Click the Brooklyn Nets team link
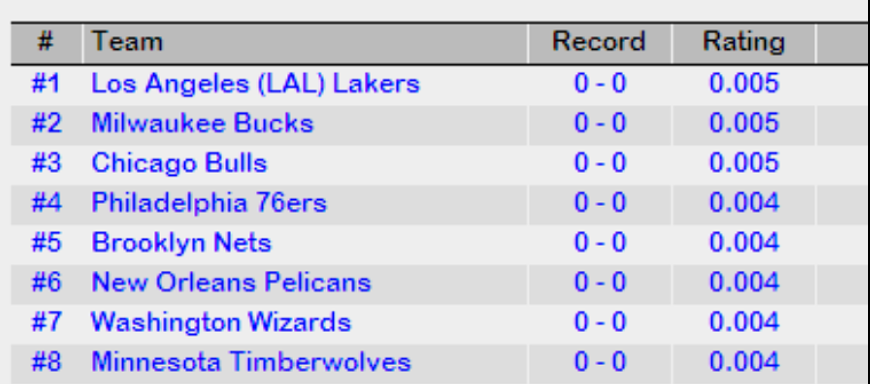This screenshot has height=384, width=870. [181, 243]
